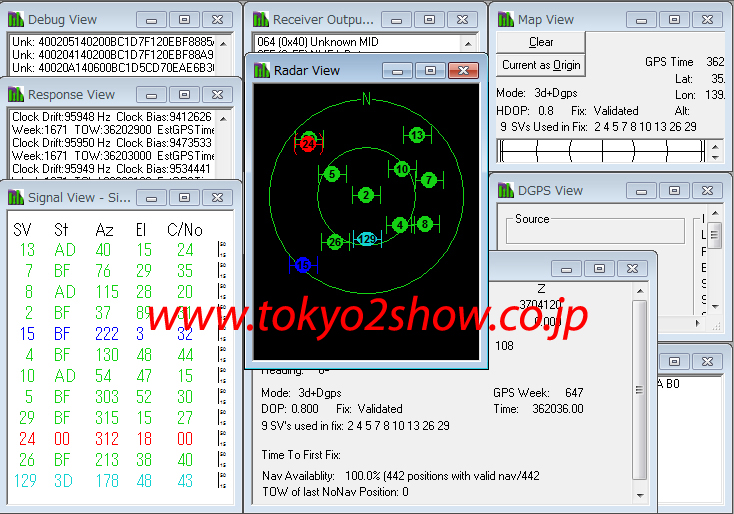The width and height of the screenshot is (734, 514).
Task: Click the C/No column header
Action: [184, 230]
